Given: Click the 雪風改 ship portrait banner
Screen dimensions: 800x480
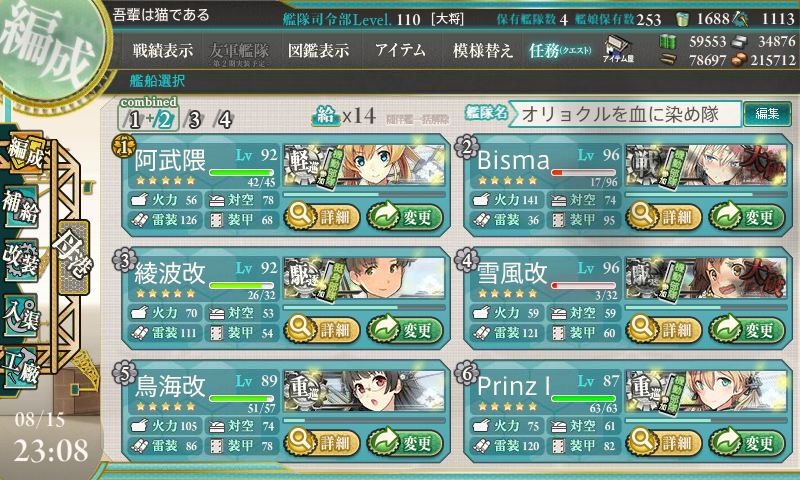Looking at the screenshot, I should pyautogui.click(x=706, y=279).
